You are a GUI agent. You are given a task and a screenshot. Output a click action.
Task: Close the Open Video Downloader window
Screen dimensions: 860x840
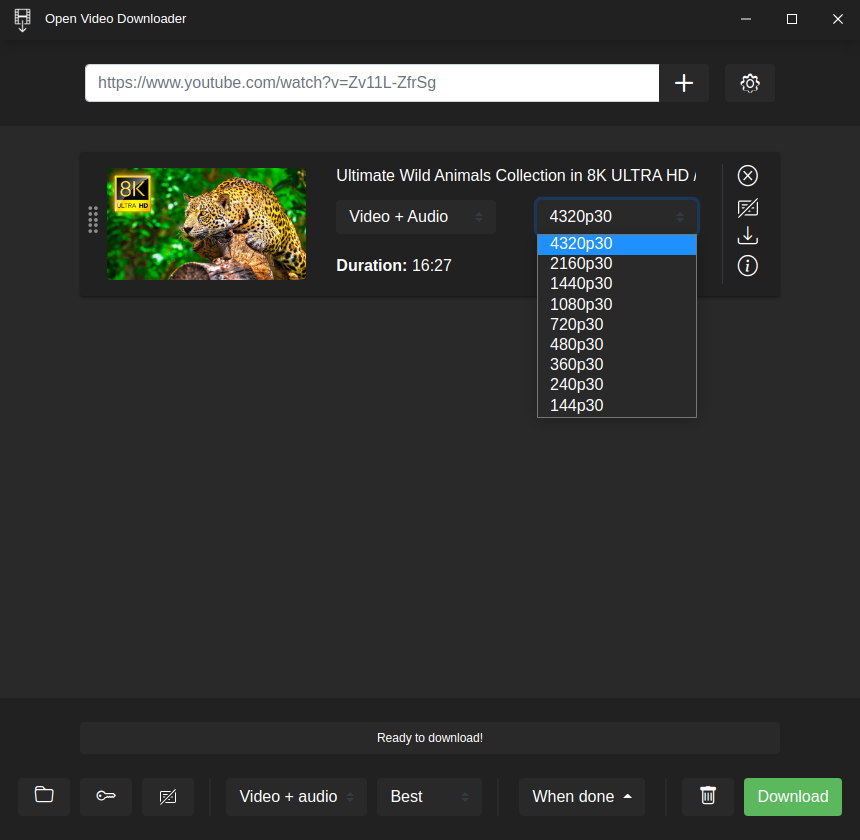point(838,19)
